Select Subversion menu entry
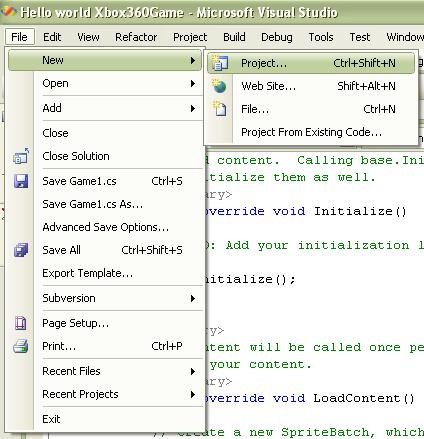Viewport: 424px width, 439px height. pyautogui.click(x=105, y=298)
